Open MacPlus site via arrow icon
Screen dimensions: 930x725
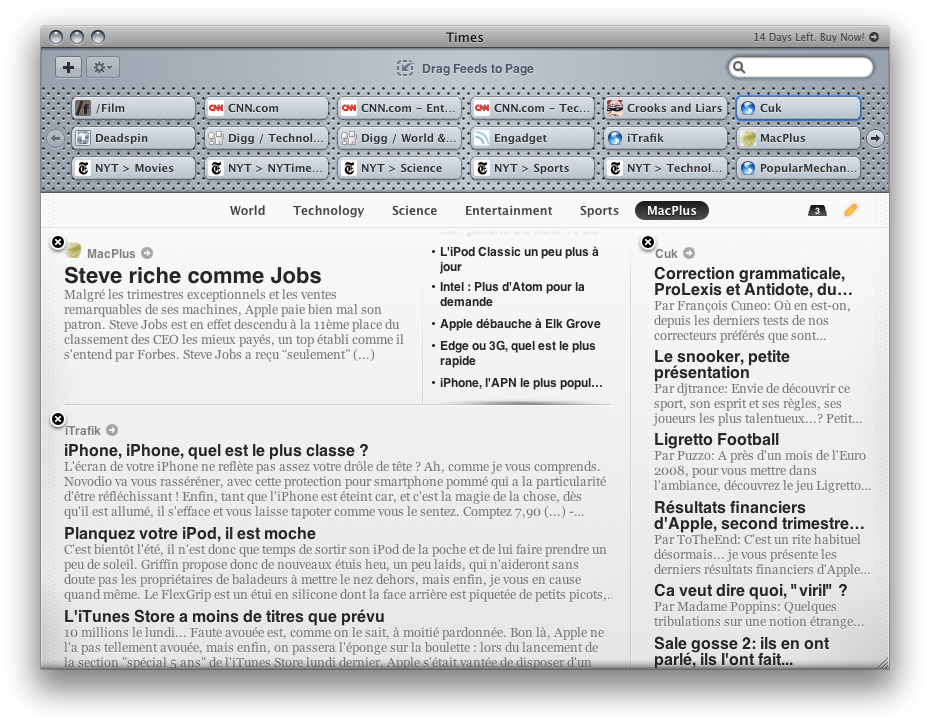147,253
